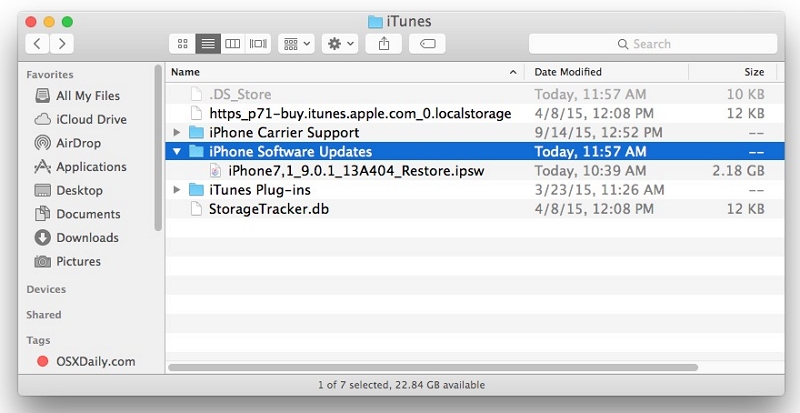Switch to list view
Image resolution: width=800 pixels, height=413 pixels.
click(x=208, y=44)
